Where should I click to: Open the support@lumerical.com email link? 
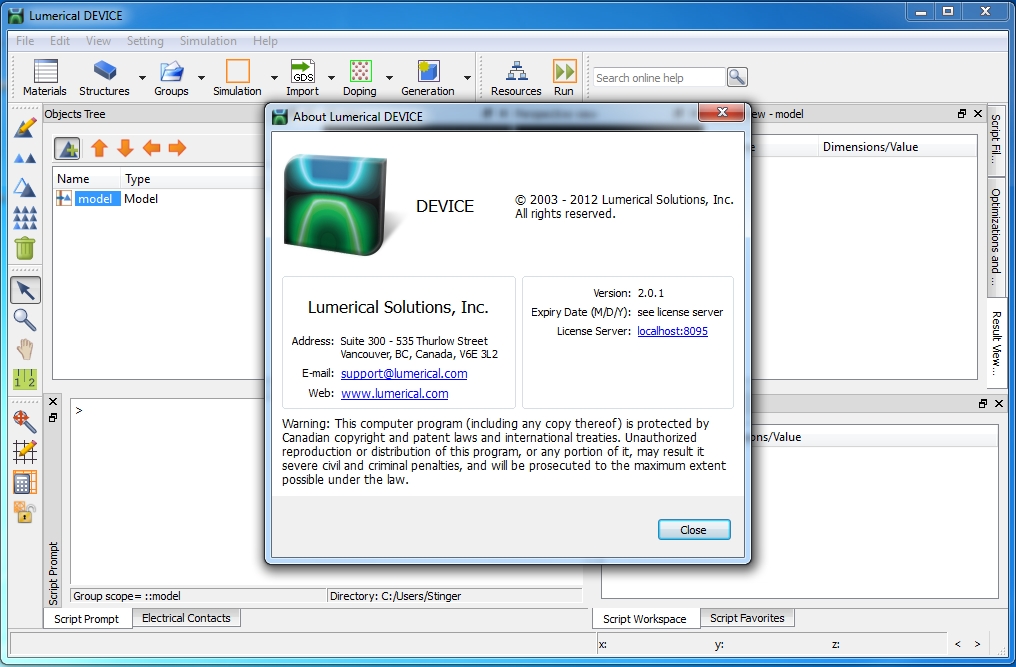coord(404,373)
